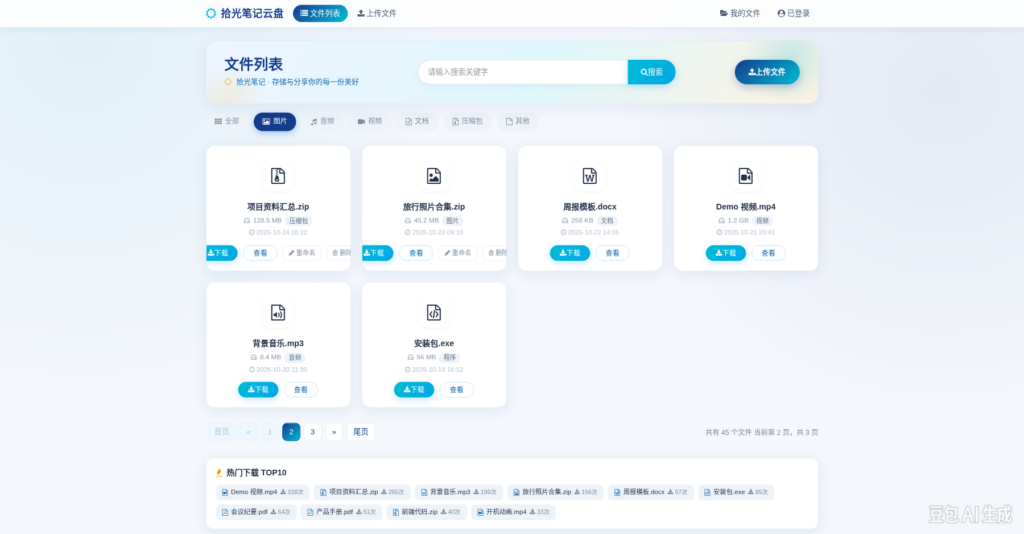Select the 压缩包 filter tab

pyautogui.click(x=467, y=121)
